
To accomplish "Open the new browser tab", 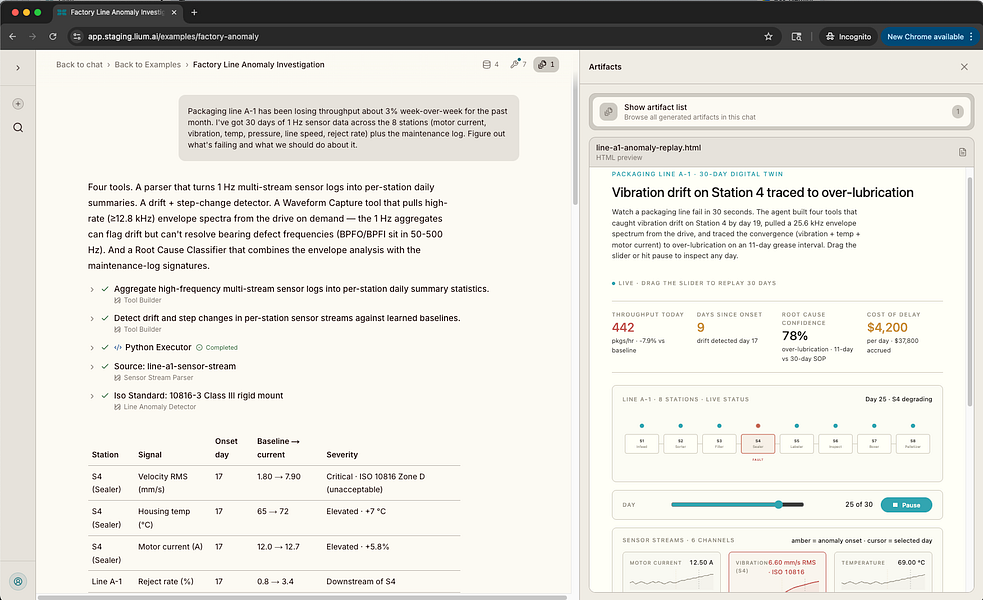I will (x=194, y=12).
